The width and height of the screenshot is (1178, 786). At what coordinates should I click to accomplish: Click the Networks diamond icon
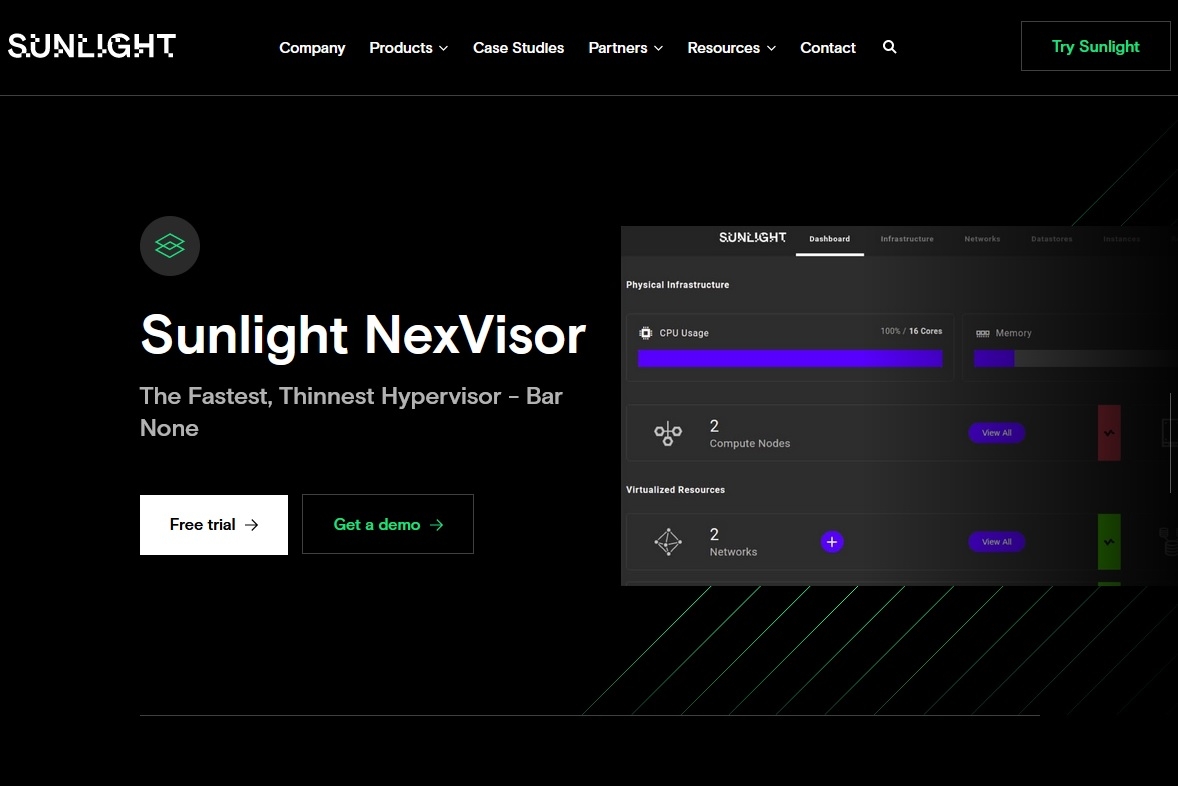pyautogui.click(x=668, y=542)
